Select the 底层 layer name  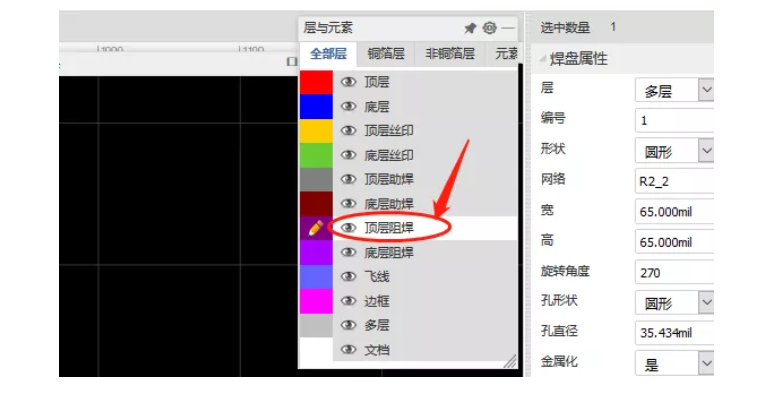pos(377,106)
